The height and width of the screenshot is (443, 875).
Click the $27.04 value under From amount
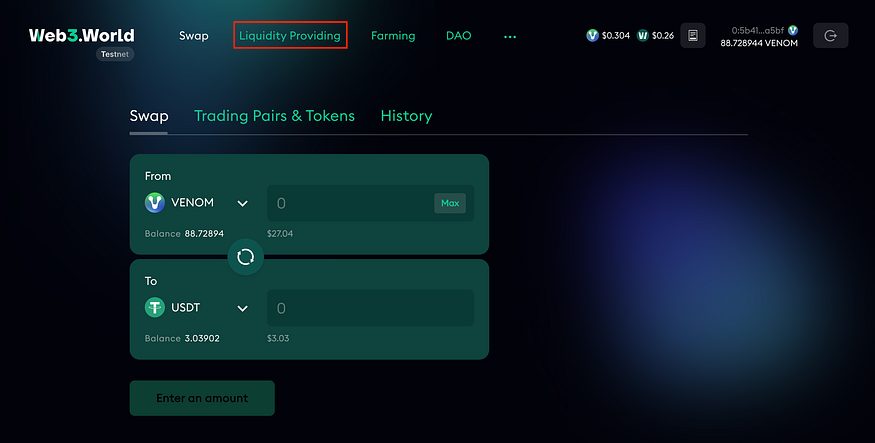pos(280,234)
